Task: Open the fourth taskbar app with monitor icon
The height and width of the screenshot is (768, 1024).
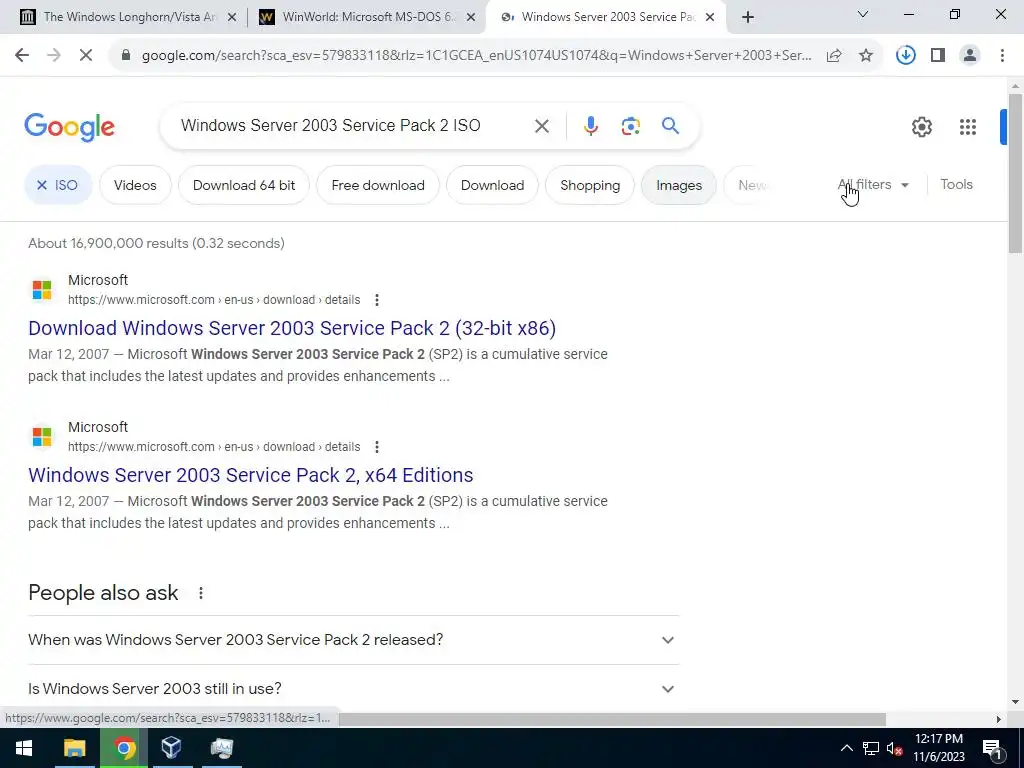Action: tap(222, 748)
